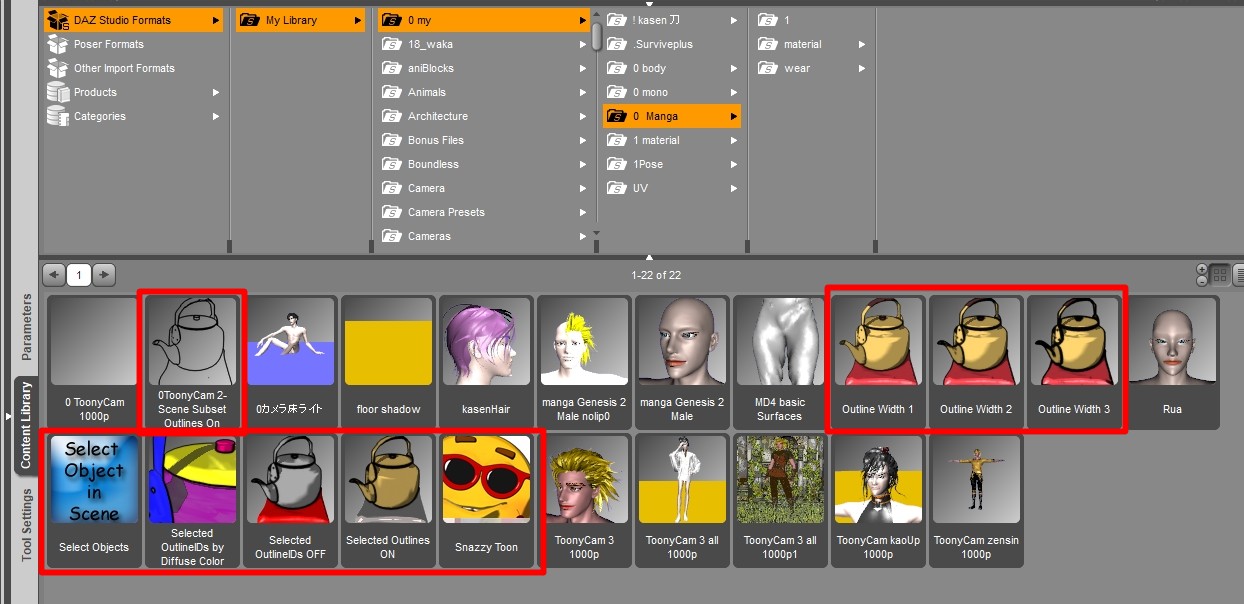This screenshot has height=604, width=1244.
Task: Open the 0 ToonyCam 1000p preset
Action: (94, 363)
